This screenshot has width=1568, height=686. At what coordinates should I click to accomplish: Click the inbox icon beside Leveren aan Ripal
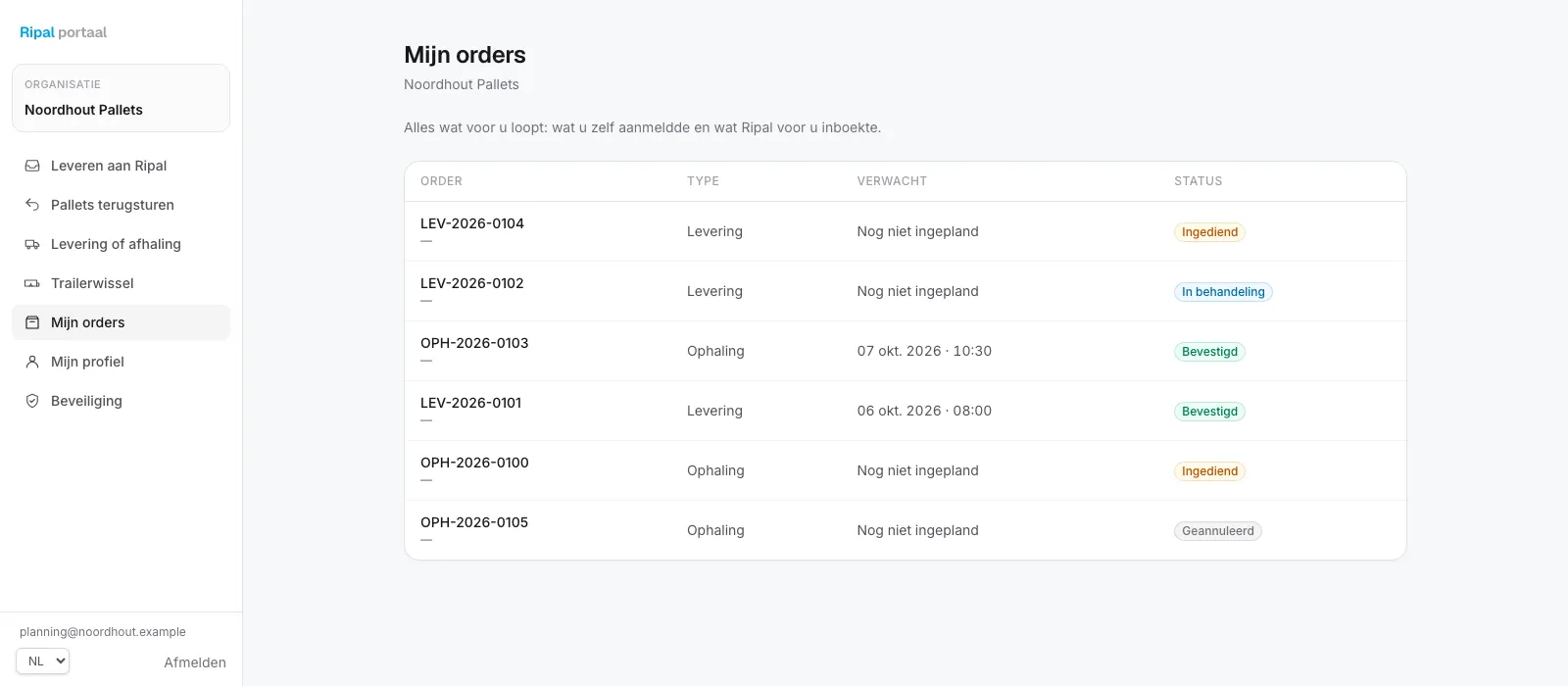[x=32, y=166]
